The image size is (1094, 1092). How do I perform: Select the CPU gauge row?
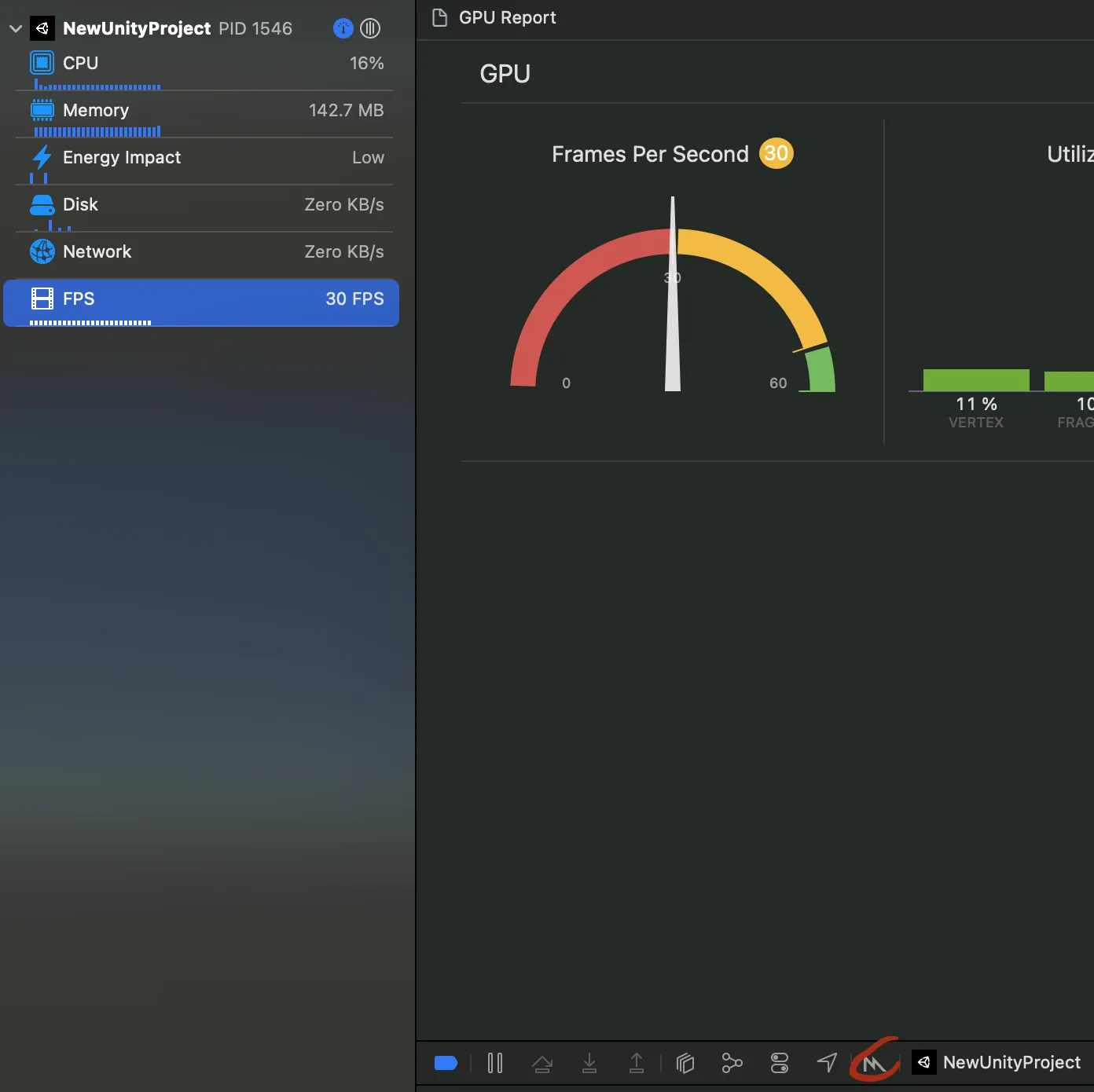(204, 64)
